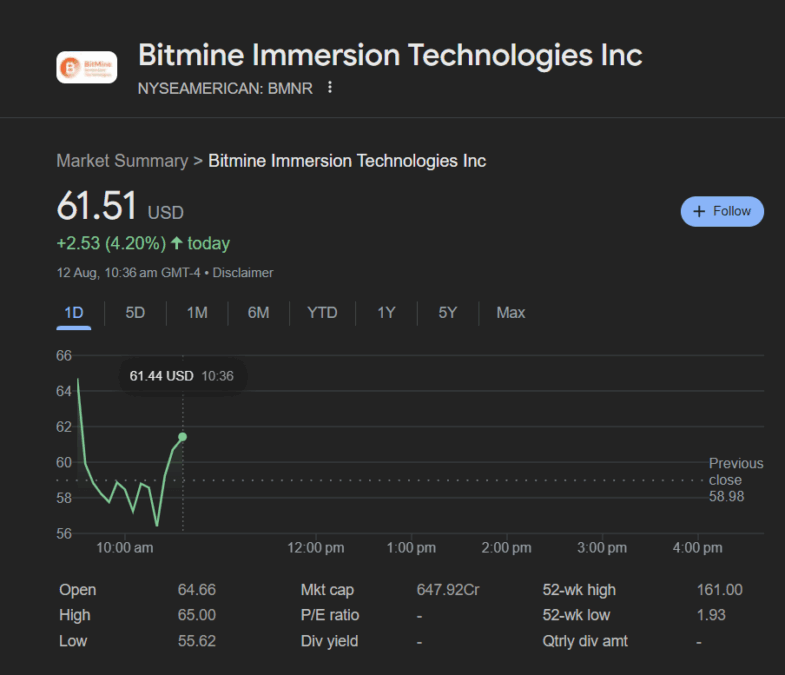This screenshot has width=785, height=675.
Task: Switch to the 5D chart tab
Action: coord(135,313)
